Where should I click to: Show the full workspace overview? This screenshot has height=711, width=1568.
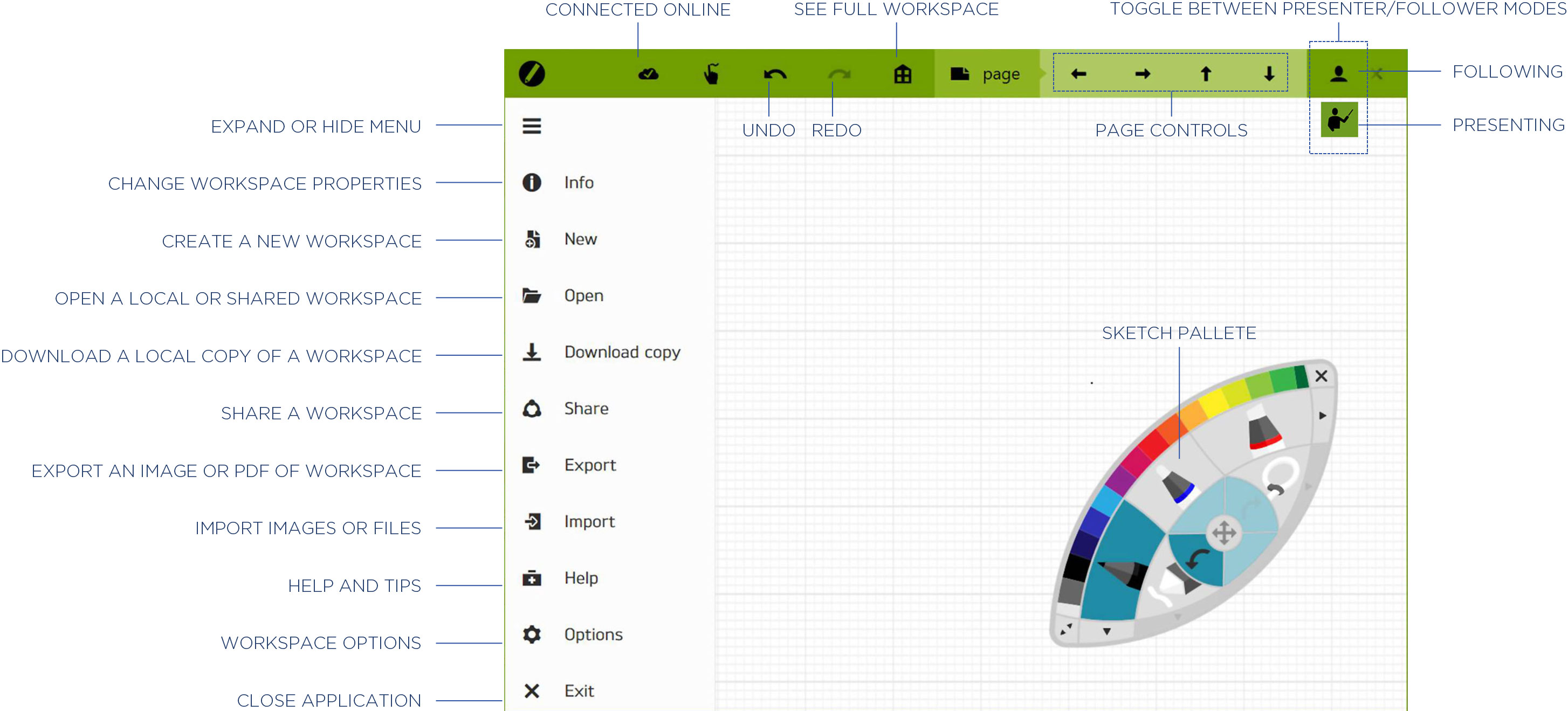click(902, 74)
